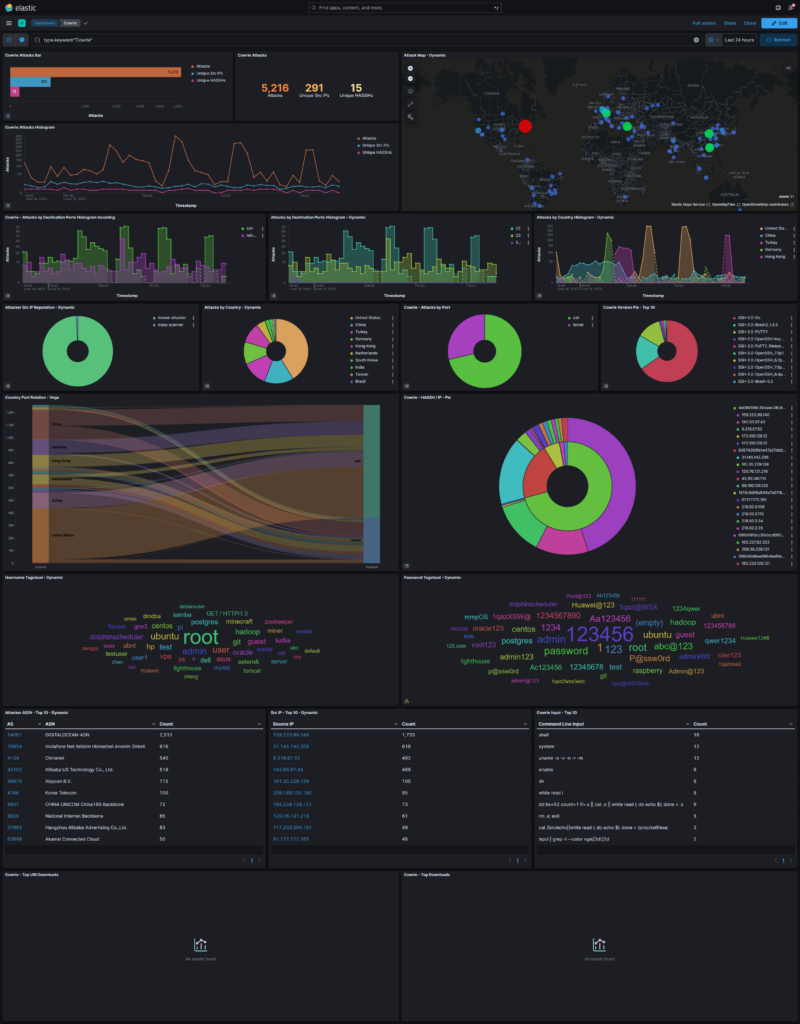Go to next page in Src IP table
This screenshot has width=800, height=1024.
click(x=525, y=861)
